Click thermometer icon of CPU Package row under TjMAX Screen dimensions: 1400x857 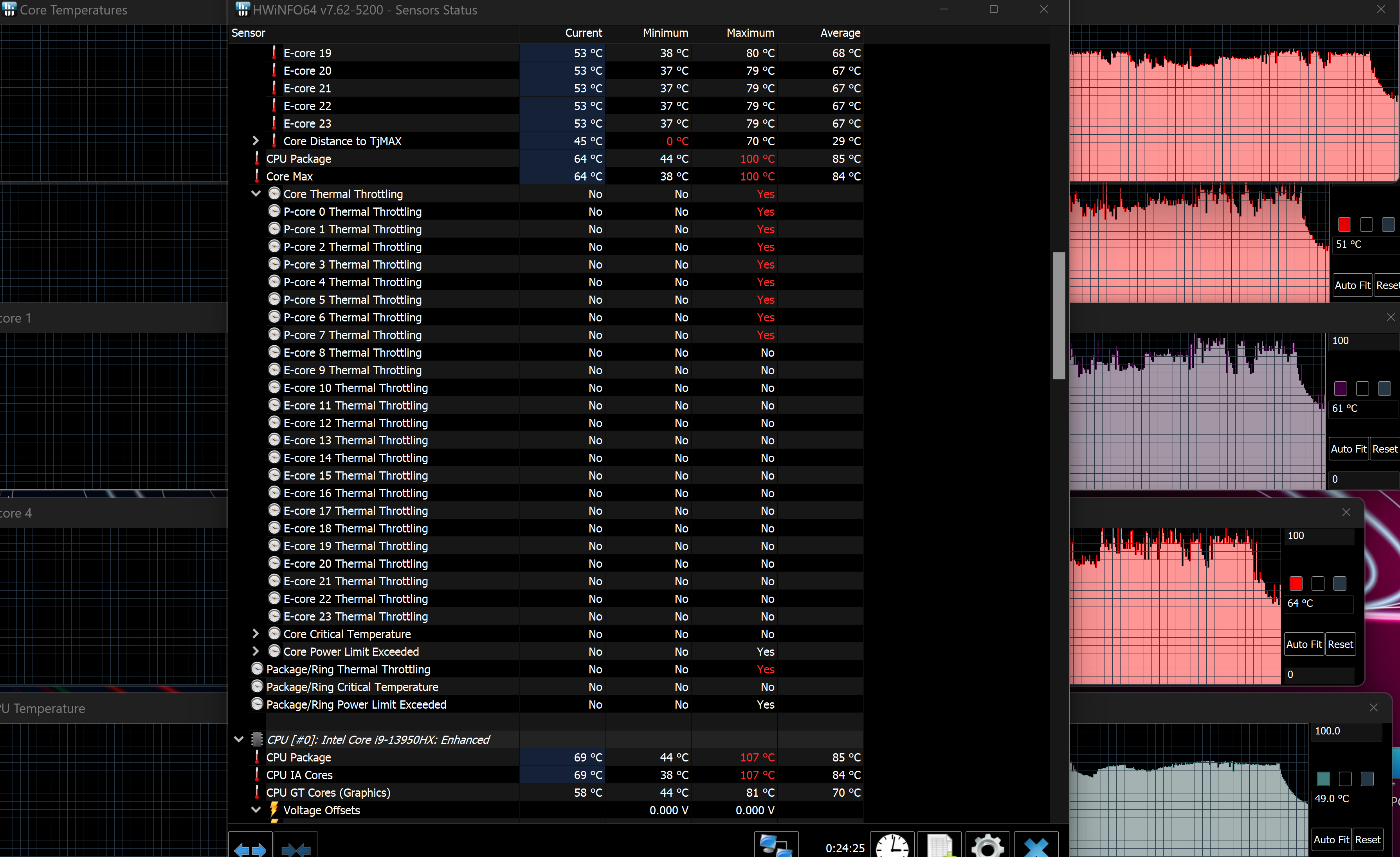pos(257,159)
